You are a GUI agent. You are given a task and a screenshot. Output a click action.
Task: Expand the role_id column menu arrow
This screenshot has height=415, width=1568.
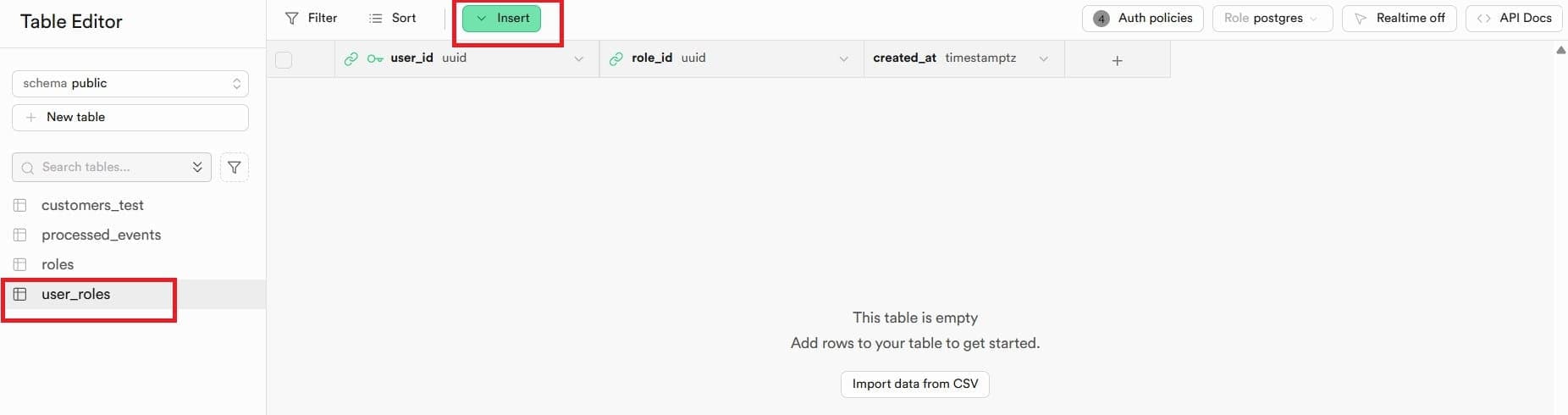pos(844,58)
